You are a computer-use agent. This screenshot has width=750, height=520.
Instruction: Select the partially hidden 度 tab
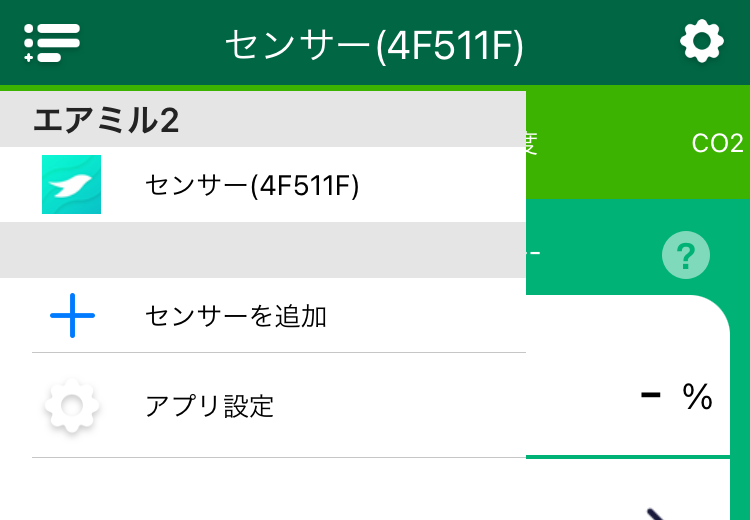pyautogui.click(x=533, y=143)
